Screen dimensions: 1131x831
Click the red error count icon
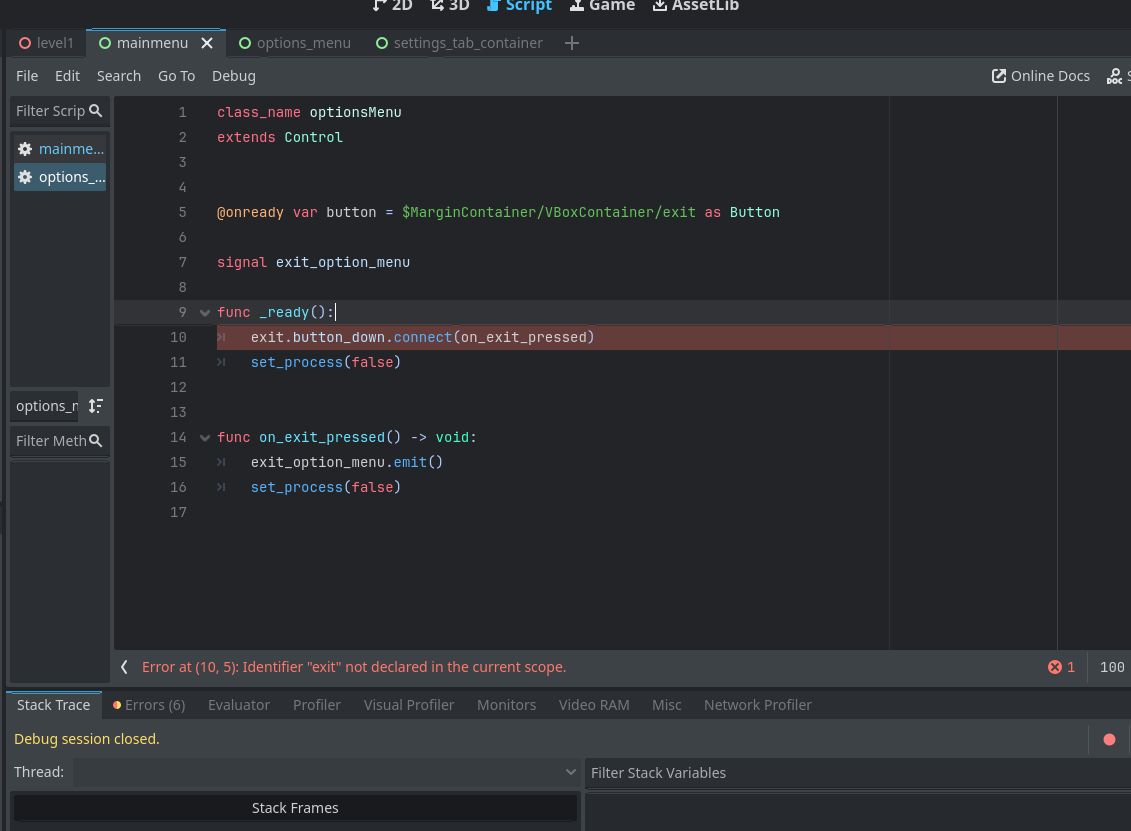point(1054,667)
